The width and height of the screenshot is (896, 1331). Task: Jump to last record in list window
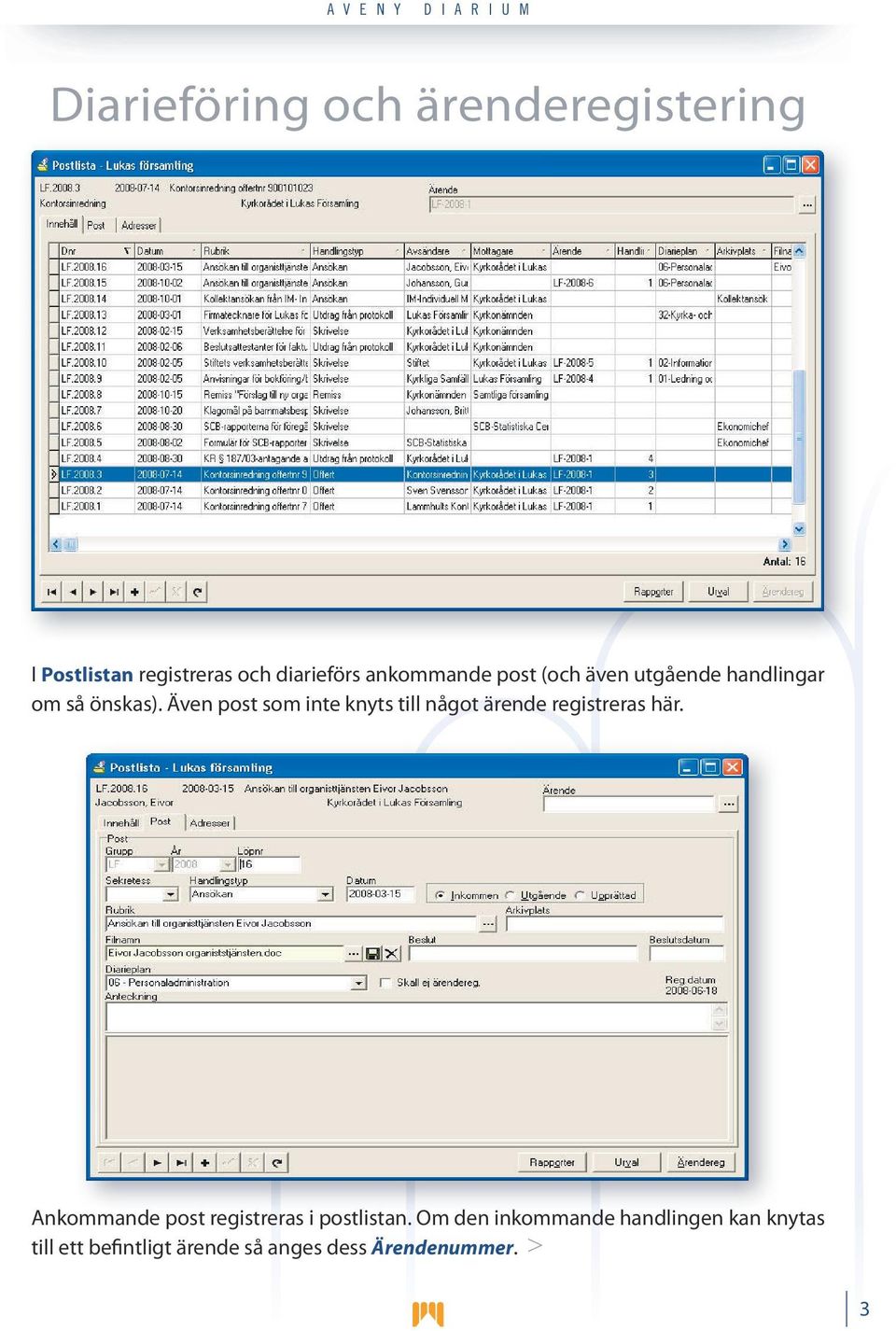coord(114,592)
